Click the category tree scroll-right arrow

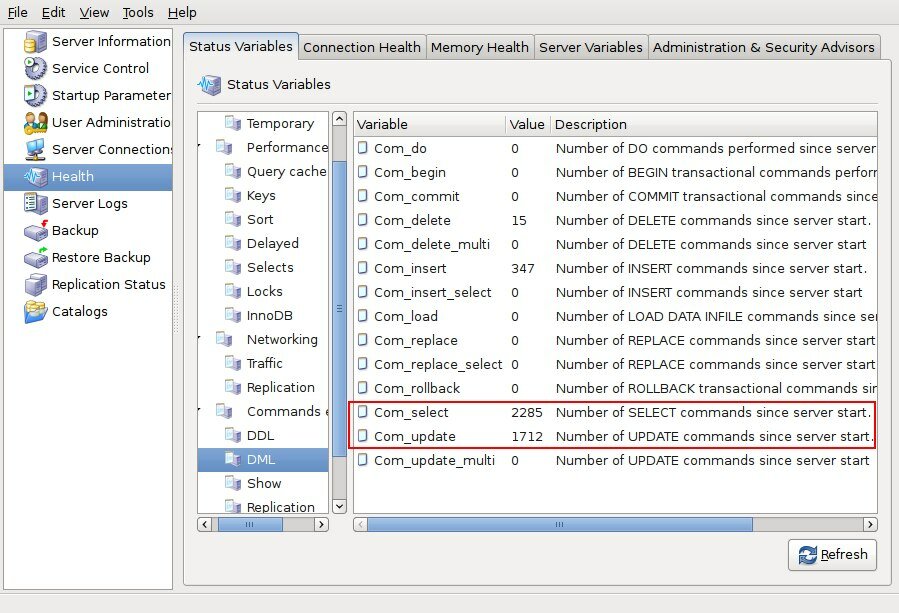[x=322, y=524]
